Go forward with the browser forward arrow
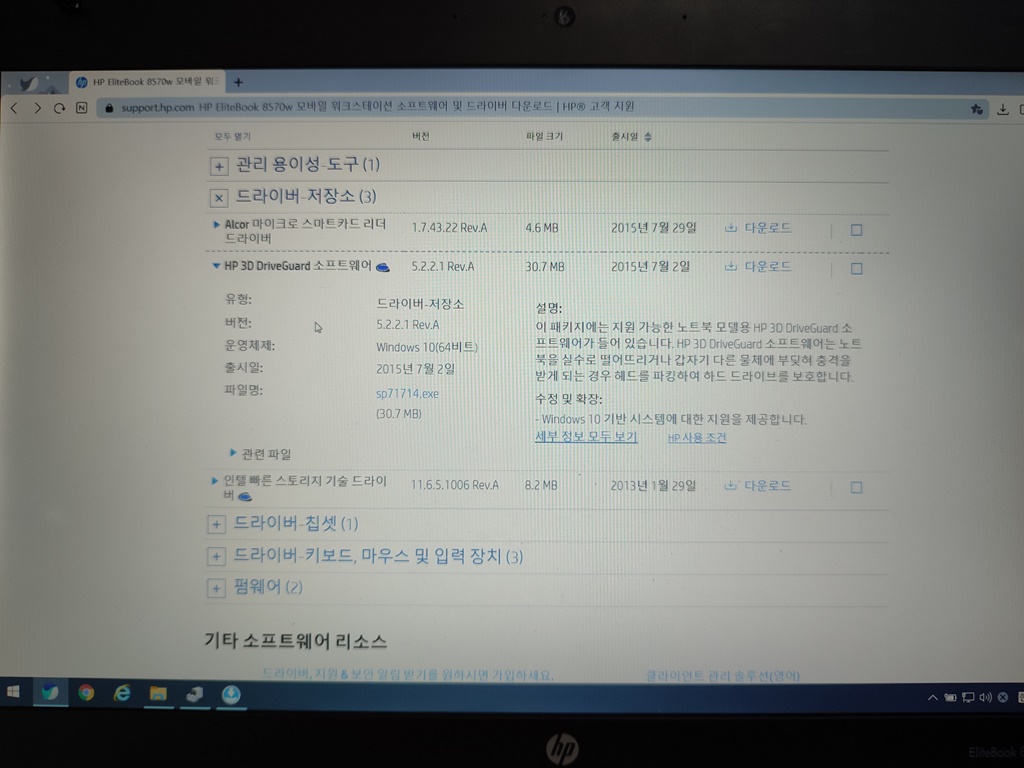 (x=37, y=108)
